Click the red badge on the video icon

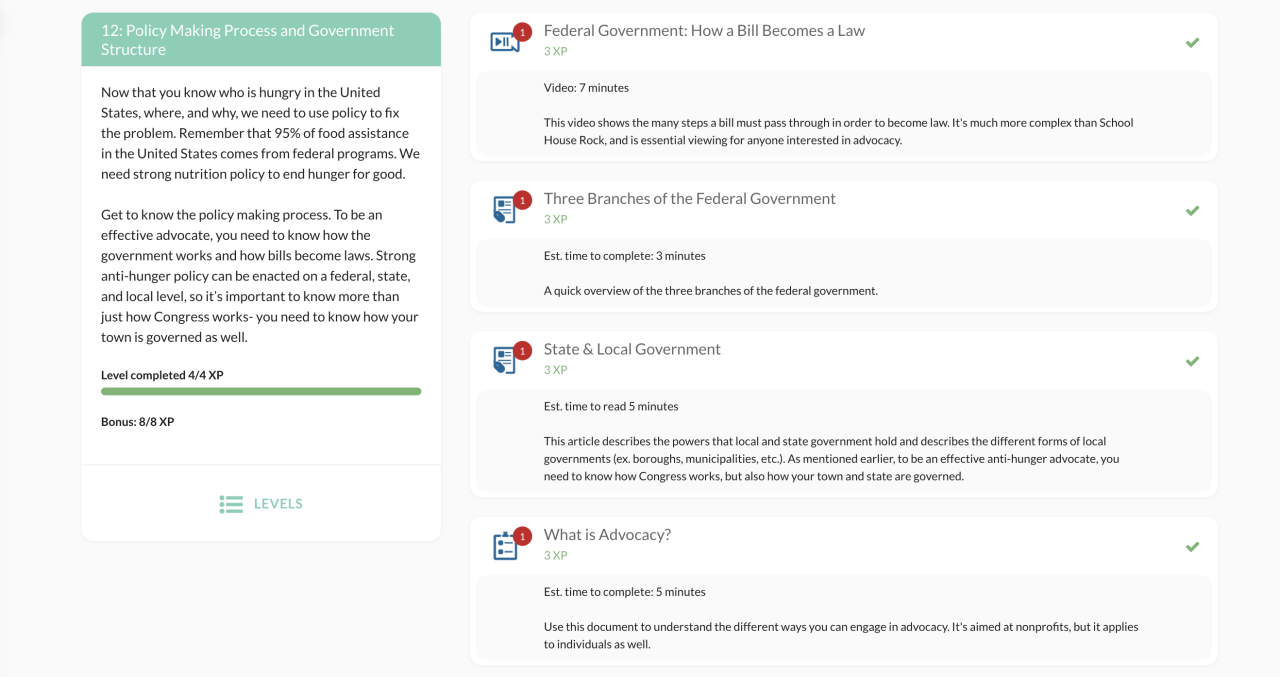point(522,32)
